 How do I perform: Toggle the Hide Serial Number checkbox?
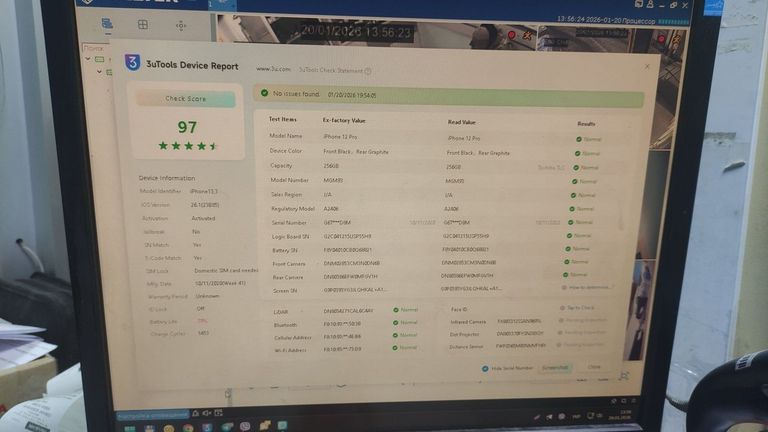[485, 367]
